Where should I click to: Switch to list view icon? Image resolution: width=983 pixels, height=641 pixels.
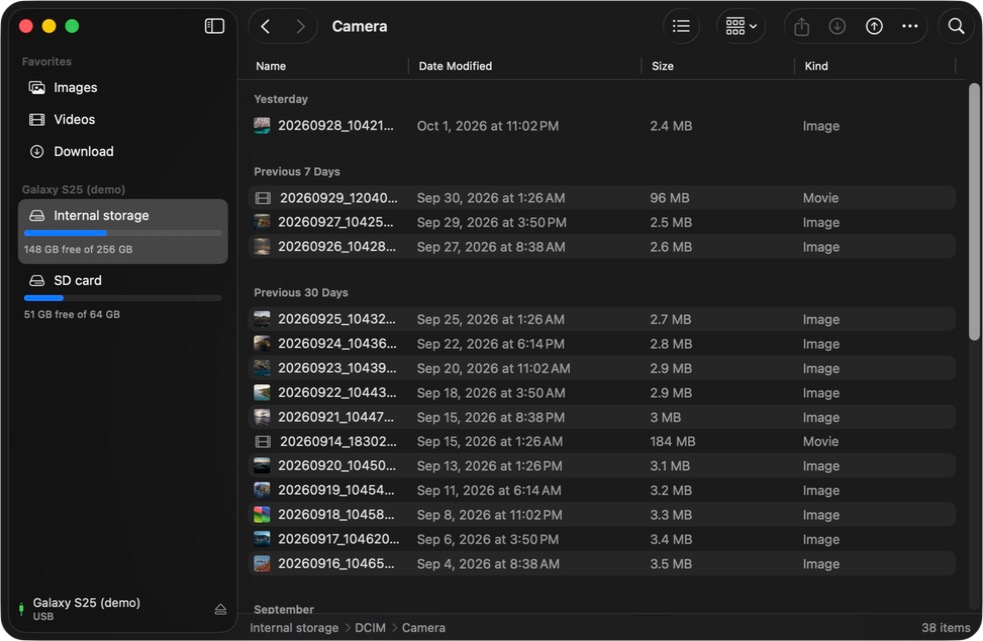pos(681,26)
